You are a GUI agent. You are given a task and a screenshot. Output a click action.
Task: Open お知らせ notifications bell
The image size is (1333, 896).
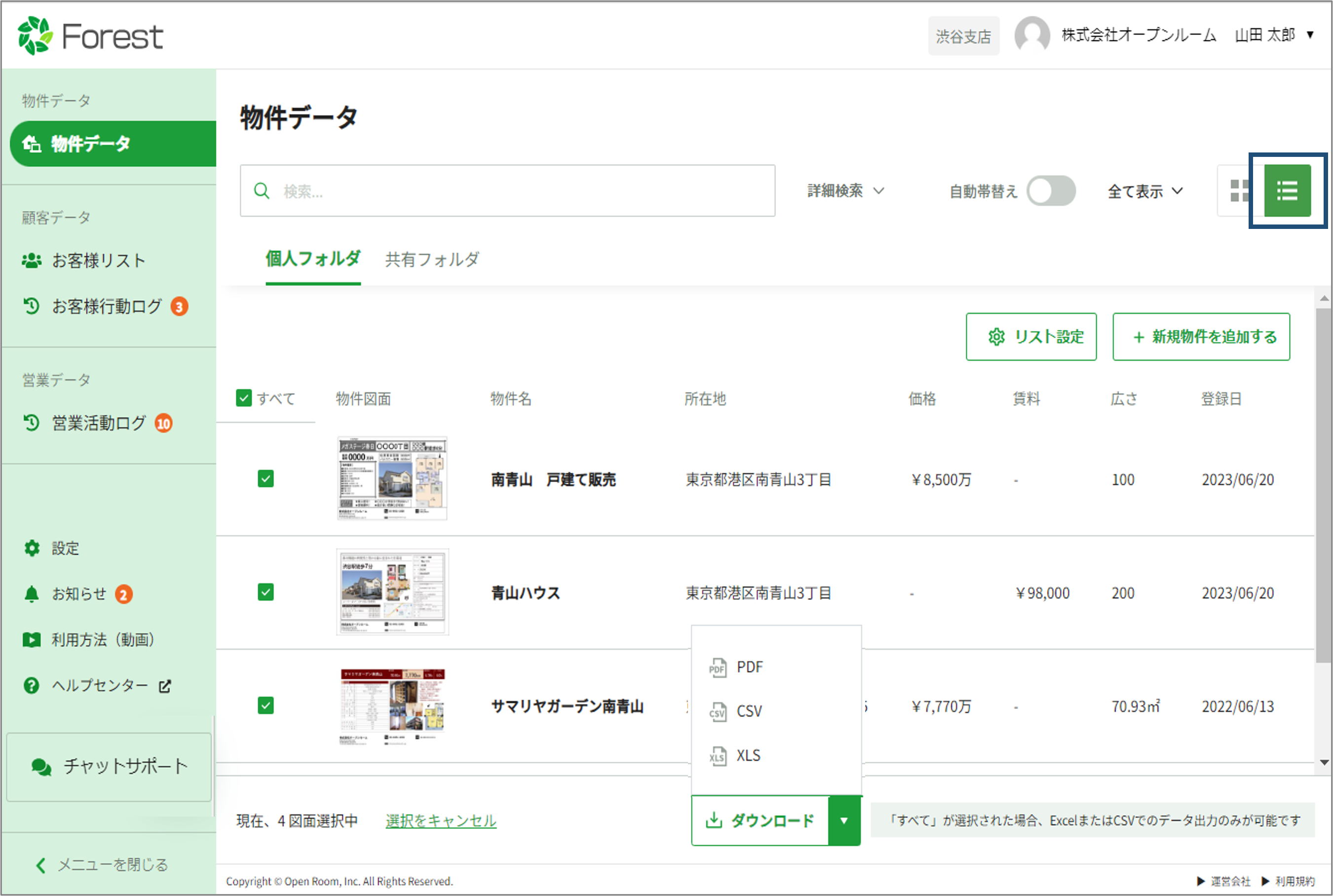click(x=32, y=594)
